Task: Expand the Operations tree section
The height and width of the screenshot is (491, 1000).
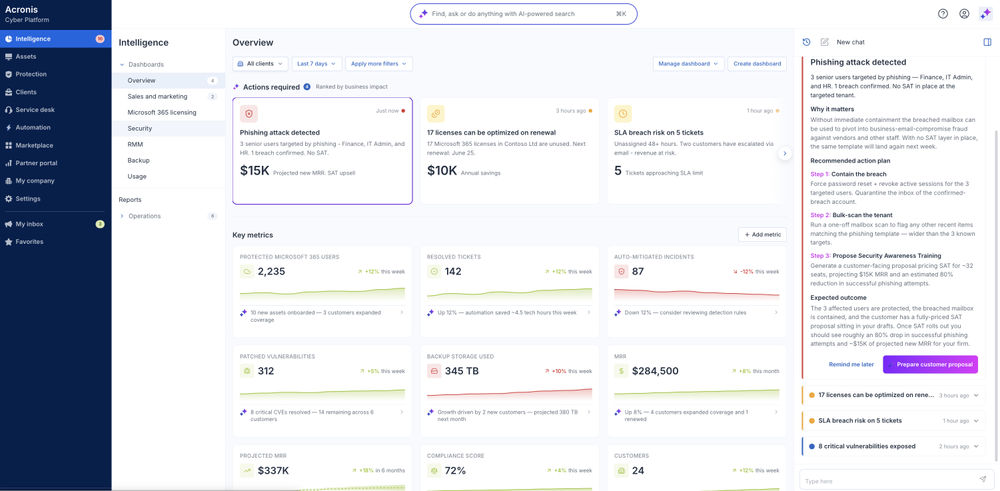Action: 122,216
